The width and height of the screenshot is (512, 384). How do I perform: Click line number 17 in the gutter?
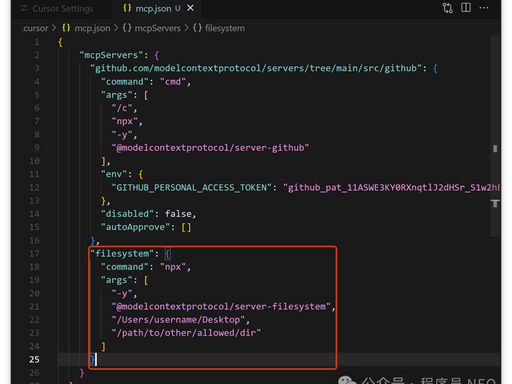pos(34,254)
